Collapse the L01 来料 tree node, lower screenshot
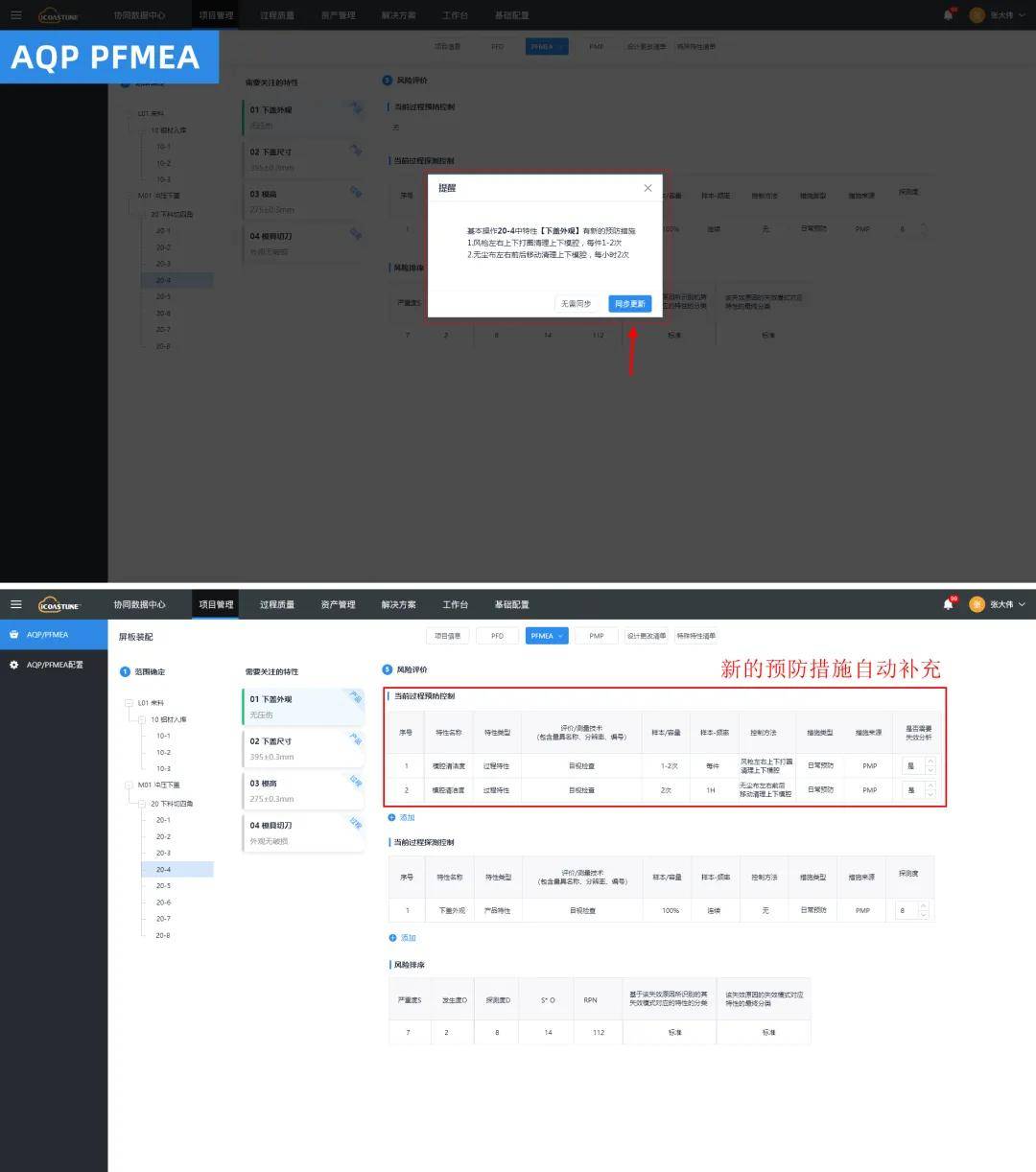Viewport: 1036px width, 1172px height. pyautogui.click(x=129, y=703)
